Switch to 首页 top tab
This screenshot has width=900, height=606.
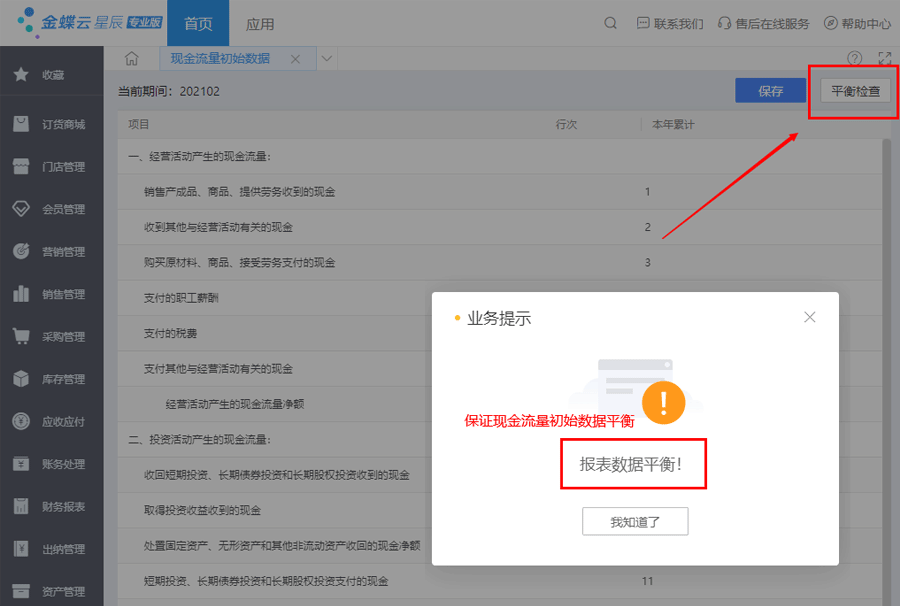[198, 23]
